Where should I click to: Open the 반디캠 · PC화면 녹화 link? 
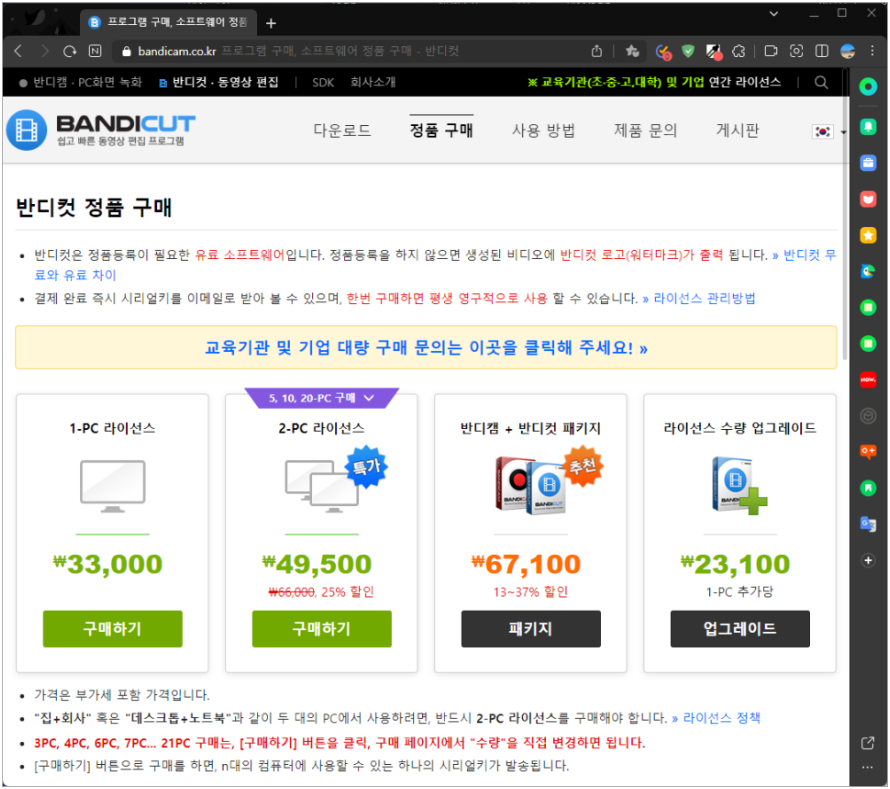[x=81, y=82]
